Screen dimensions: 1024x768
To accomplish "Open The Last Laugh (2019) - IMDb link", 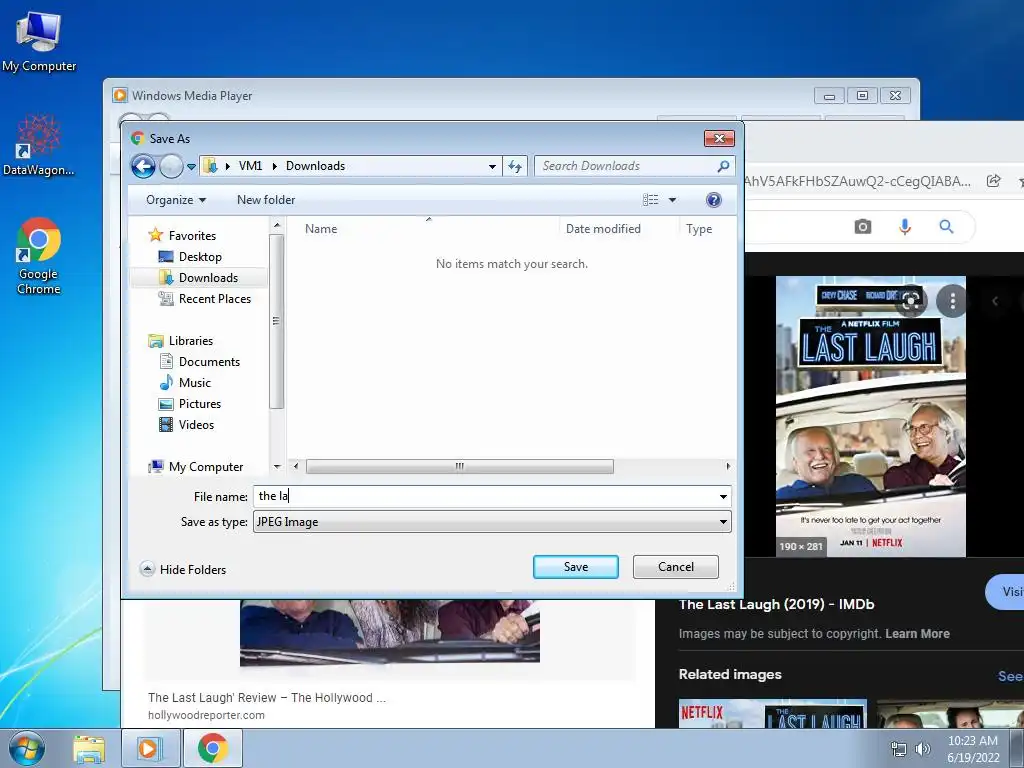I will tap(776, 604).
